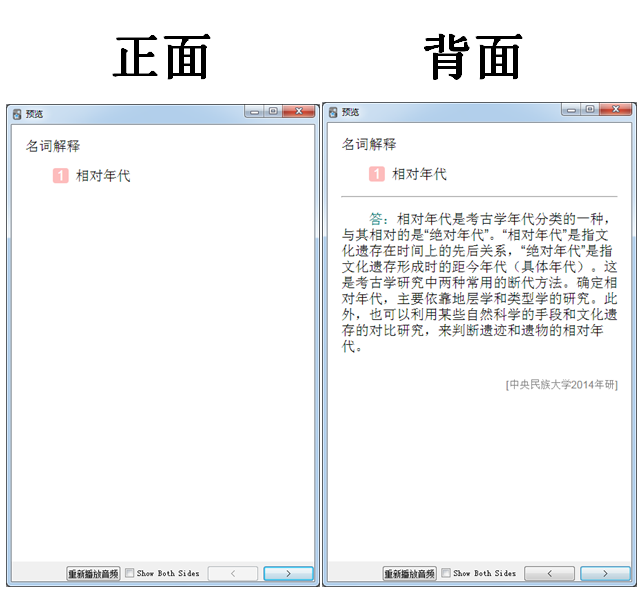The height and width of the screenshot is (593, 638).
Task: Click 预览 title of right window
Action: (x=350, y=112)
